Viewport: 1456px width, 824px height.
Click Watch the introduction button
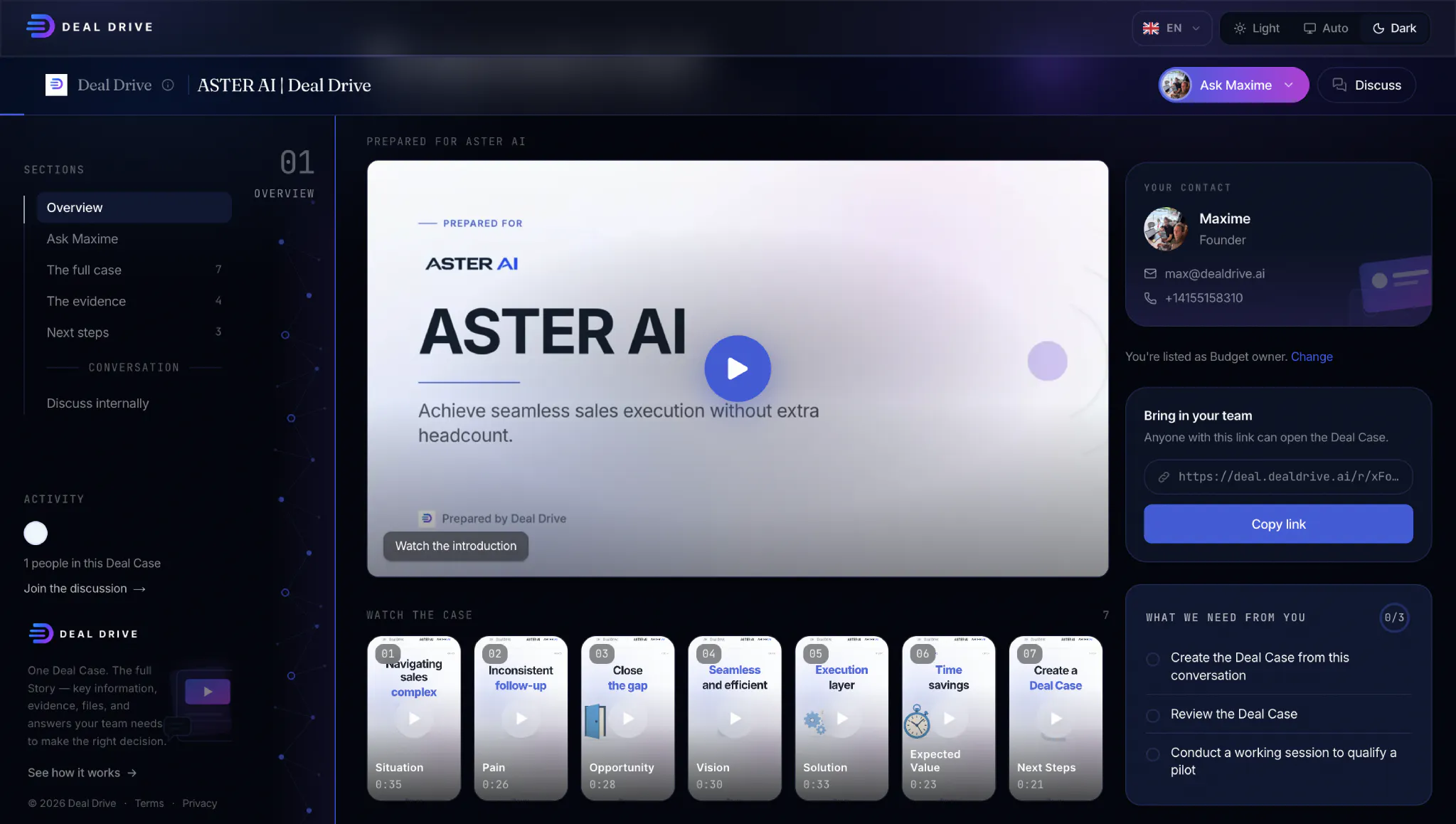click(456, 546)
